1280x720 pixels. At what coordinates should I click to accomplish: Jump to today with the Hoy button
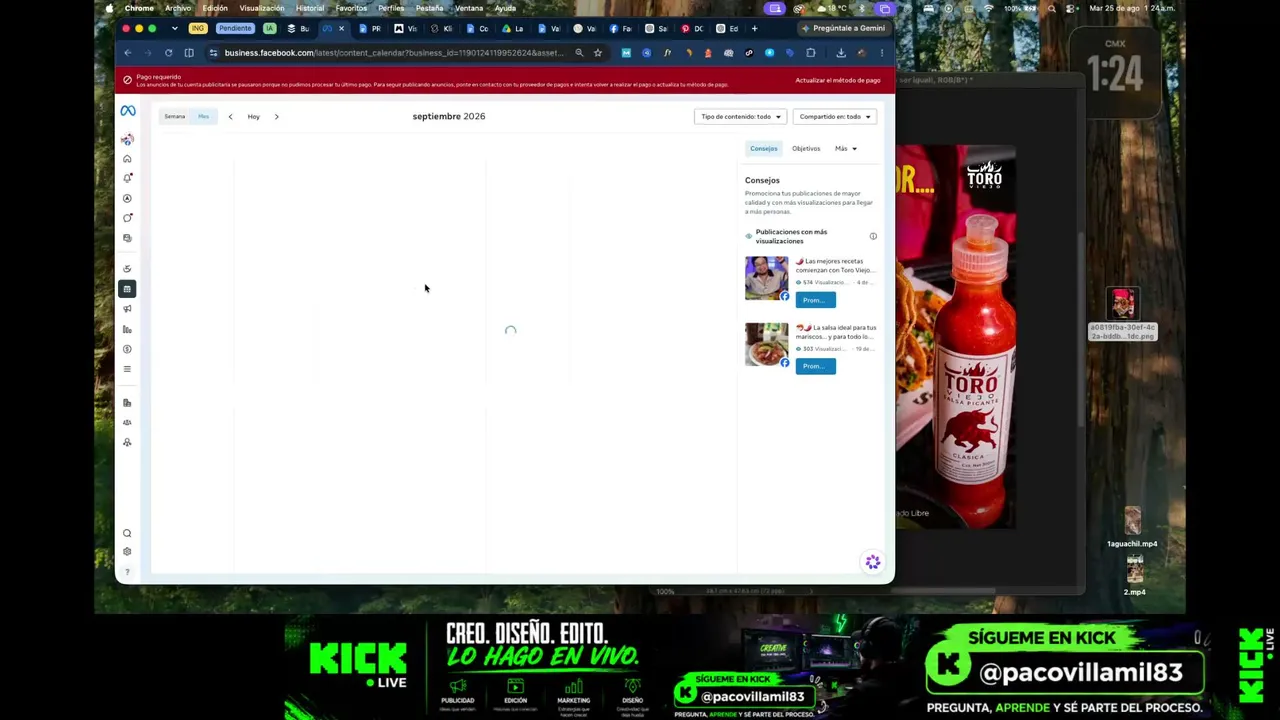(x=254, y=117)
